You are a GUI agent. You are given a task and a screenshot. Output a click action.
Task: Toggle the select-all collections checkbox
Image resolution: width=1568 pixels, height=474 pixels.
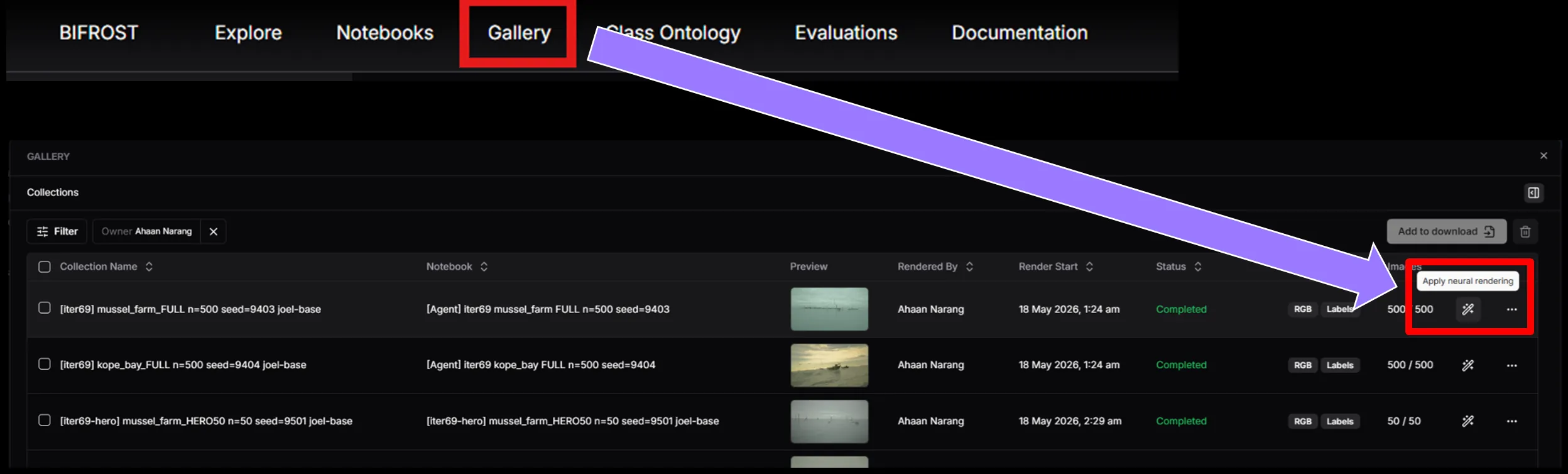(x=45, y=267)
